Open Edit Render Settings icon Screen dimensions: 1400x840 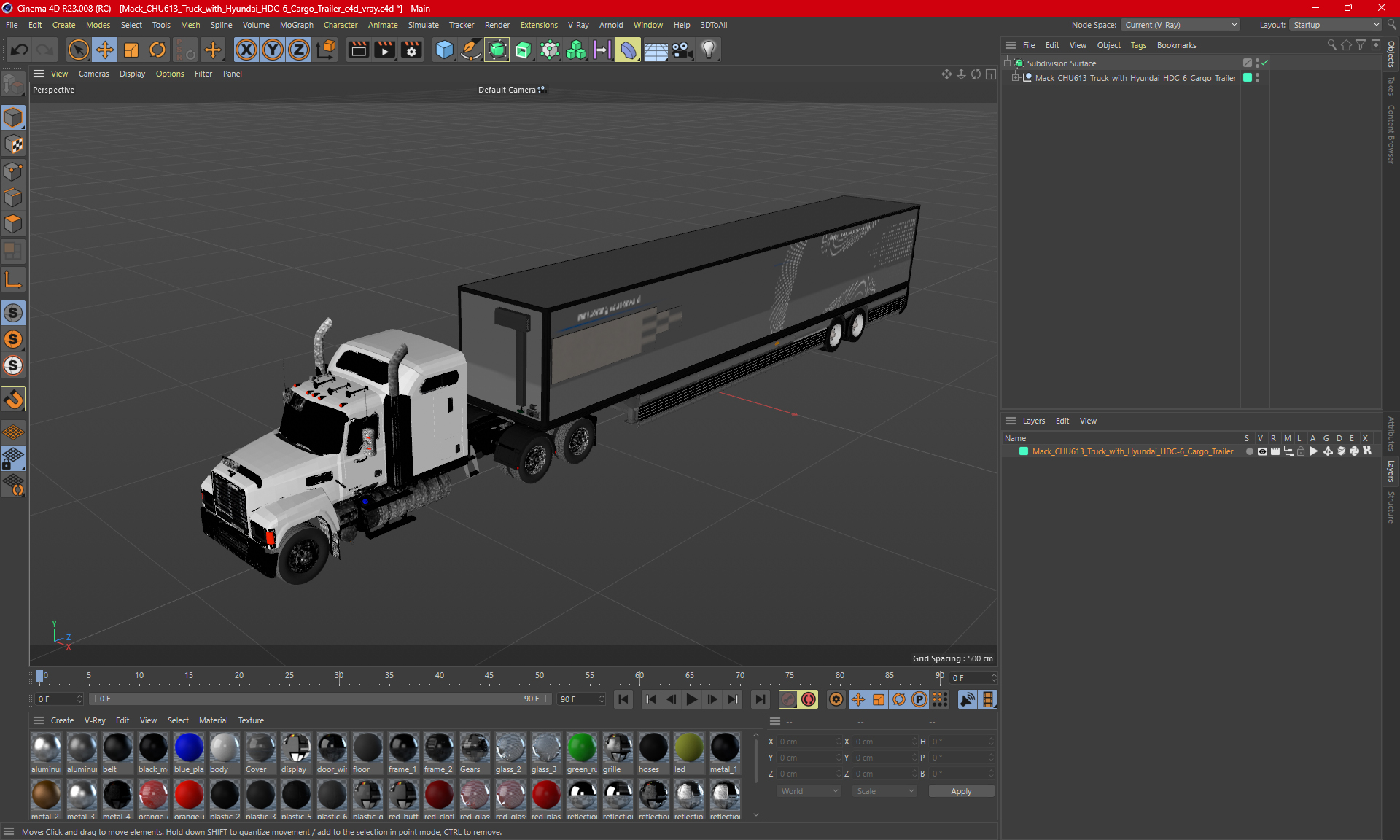[412, 50]
